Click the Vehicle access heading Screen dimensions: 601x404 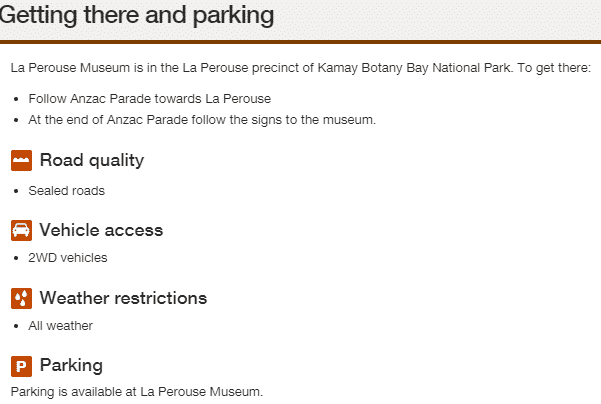pyautogui.click(x=101, y=230)
